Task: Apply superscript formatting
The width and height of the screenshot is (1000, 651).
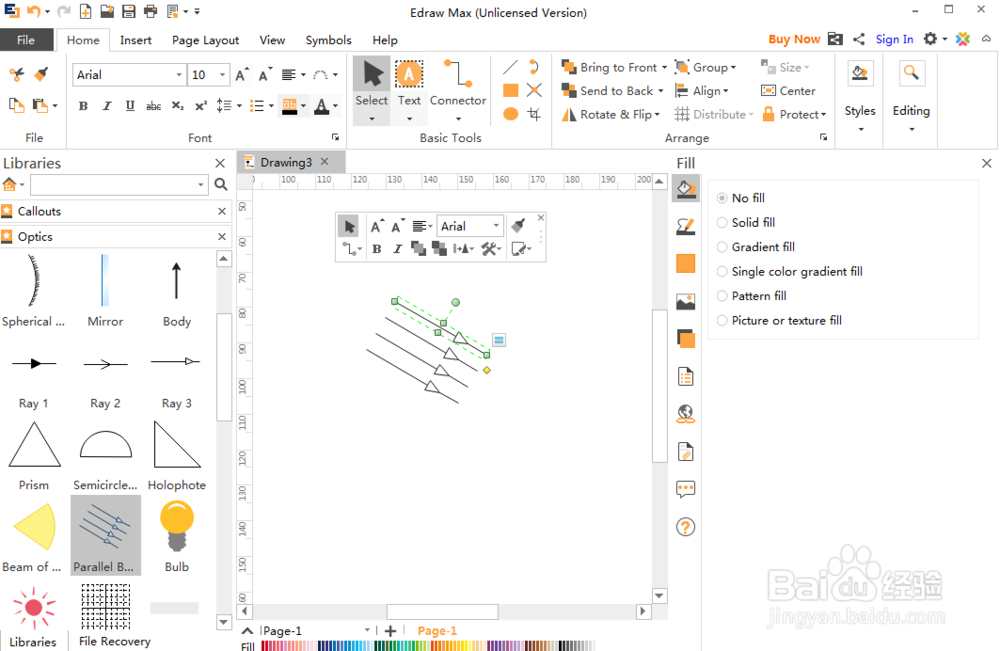Action: pyautogui.click(x=201, y=106)
